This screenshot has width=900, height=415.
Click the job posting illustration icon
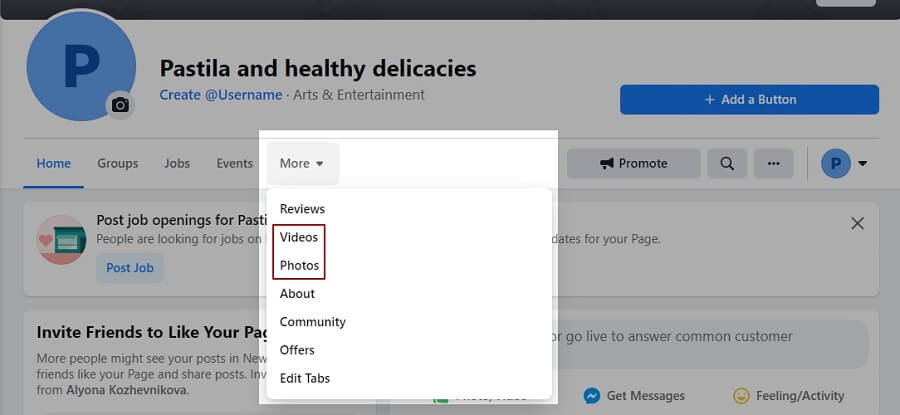point(61,239)
